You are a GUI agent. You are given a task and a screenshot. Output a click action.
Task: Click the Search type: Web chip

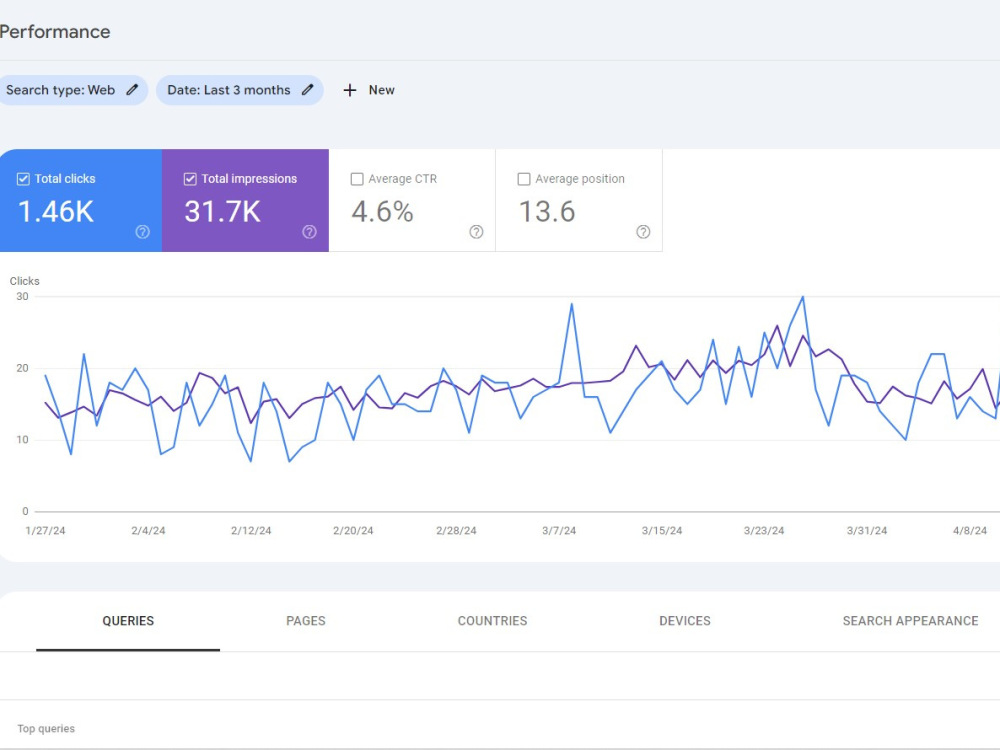tap(72, 90)
